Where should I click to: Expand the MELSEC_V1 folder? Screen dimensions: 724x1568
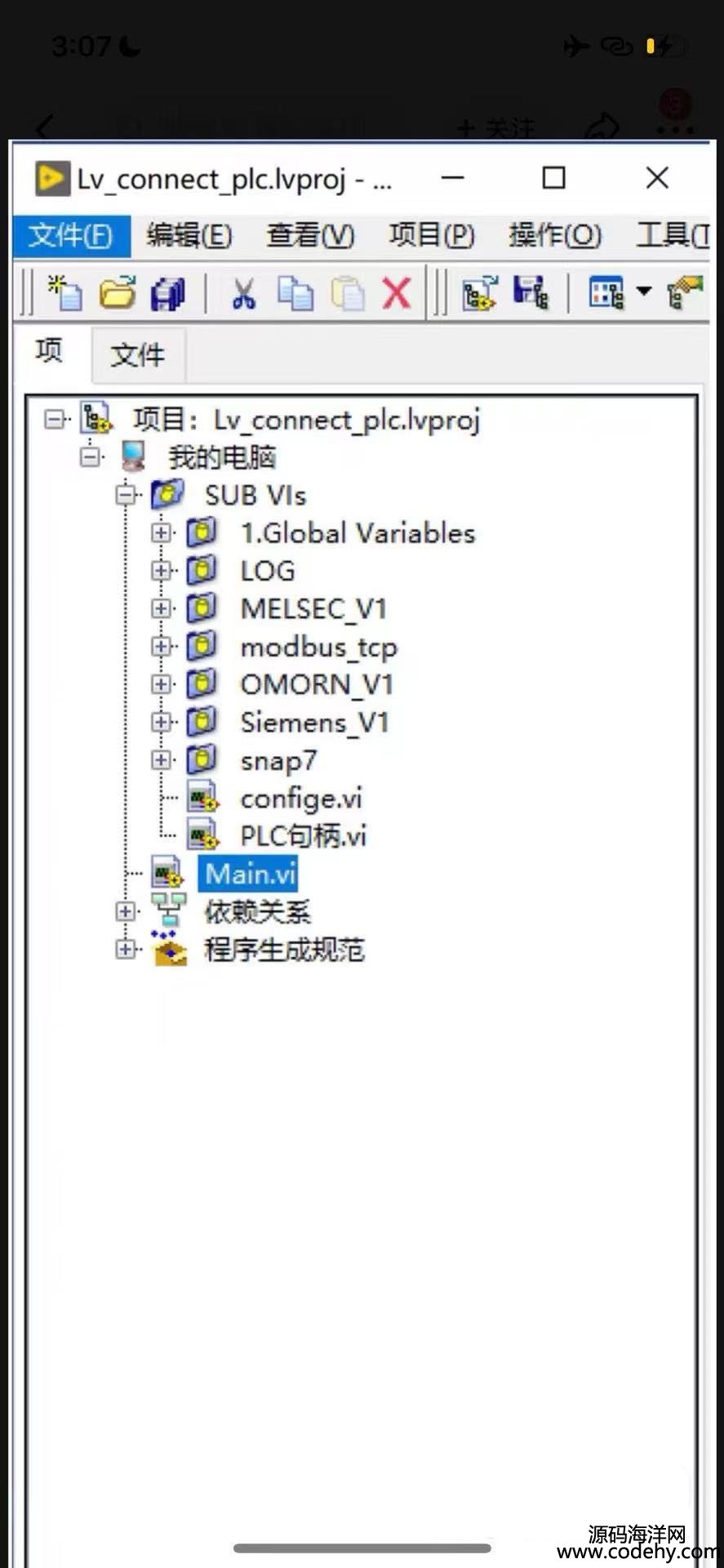point(162,608)
